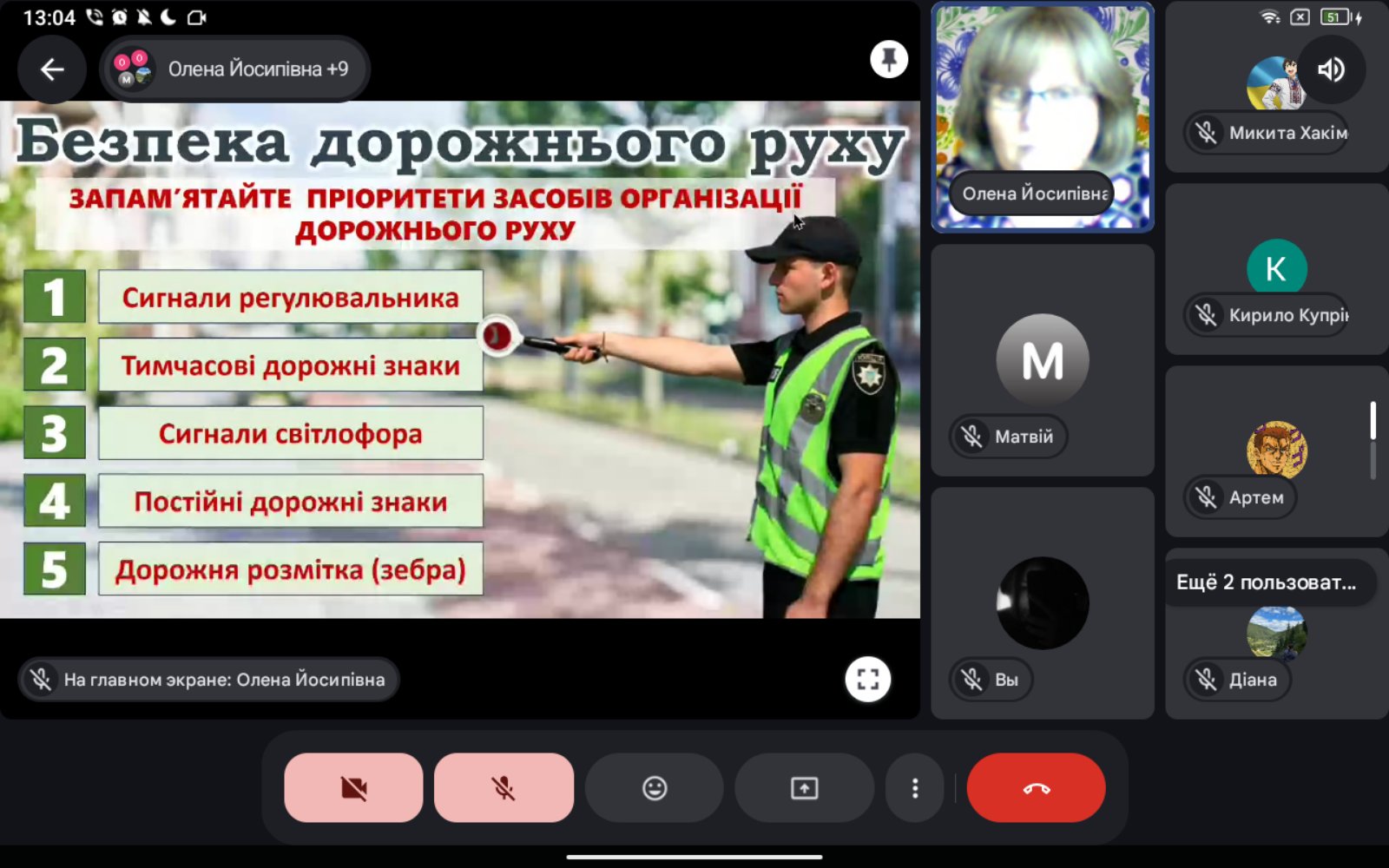Click the muted mic icon beside Вы

coord(972,679)
